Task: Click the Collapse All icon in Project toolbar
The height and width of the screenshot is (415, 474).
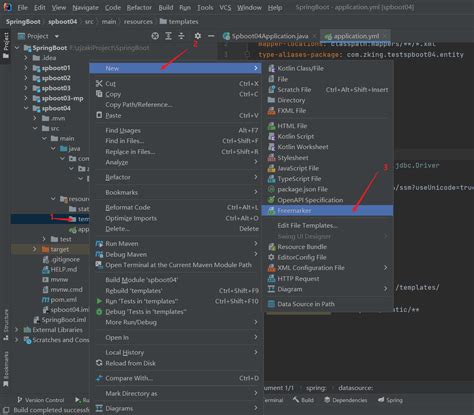Action: [x=181, y=36]
